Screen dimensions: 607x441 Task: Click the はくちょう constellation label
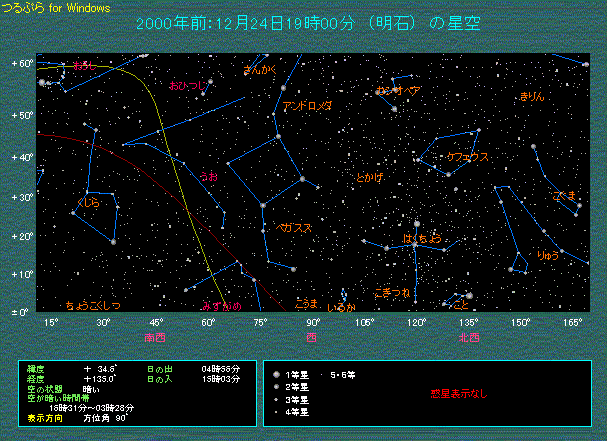tap(422, 239)
